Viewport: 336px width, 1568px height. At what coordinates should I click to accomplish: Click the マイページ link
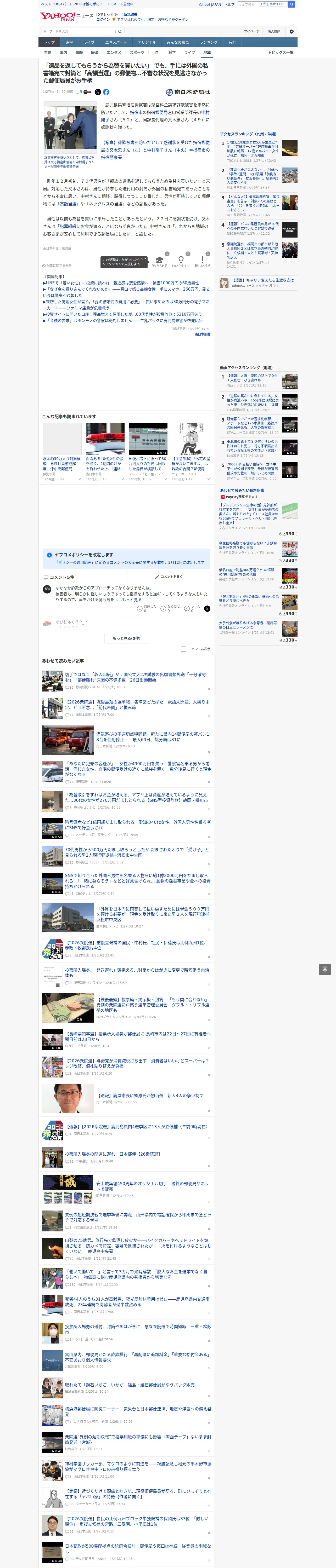252,31
